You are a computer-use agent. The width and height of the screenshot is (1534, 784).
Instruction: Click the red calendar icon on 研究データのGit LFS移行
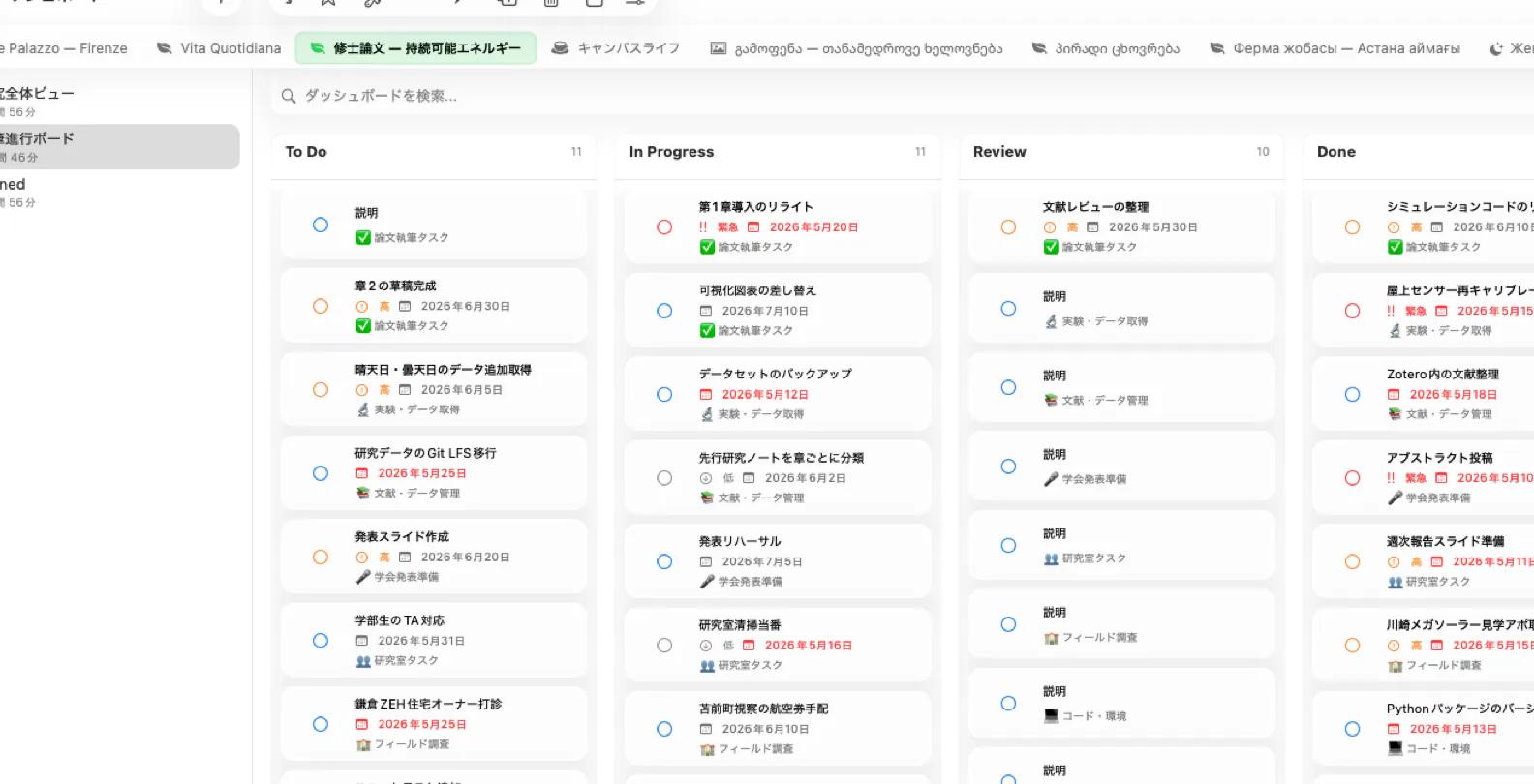coord(361,473)
